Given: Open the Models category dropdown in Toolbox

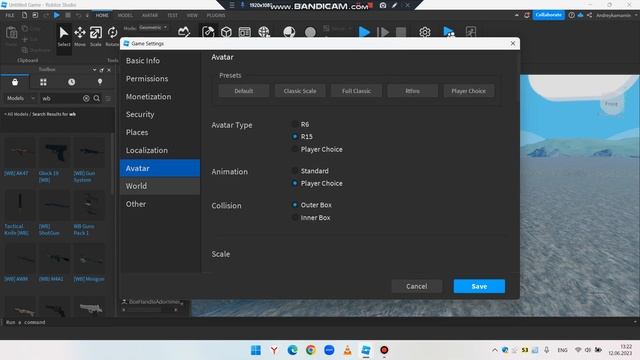Looking at the screenshot, I should 20,98.
